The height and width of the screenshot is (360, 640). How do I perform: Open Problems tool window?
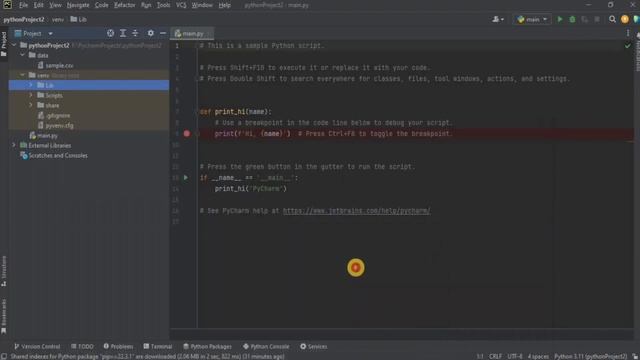[118, 347]
